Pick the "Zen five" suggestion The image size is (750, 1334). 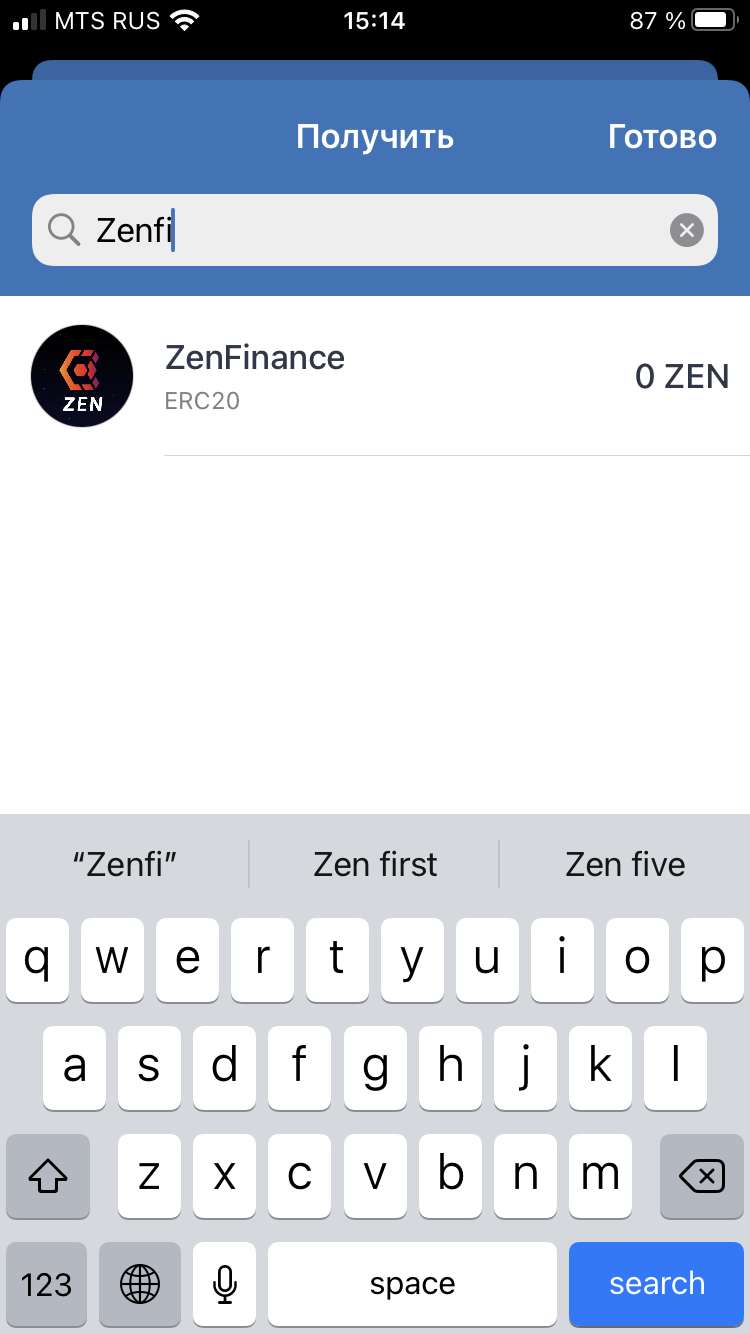625,864
